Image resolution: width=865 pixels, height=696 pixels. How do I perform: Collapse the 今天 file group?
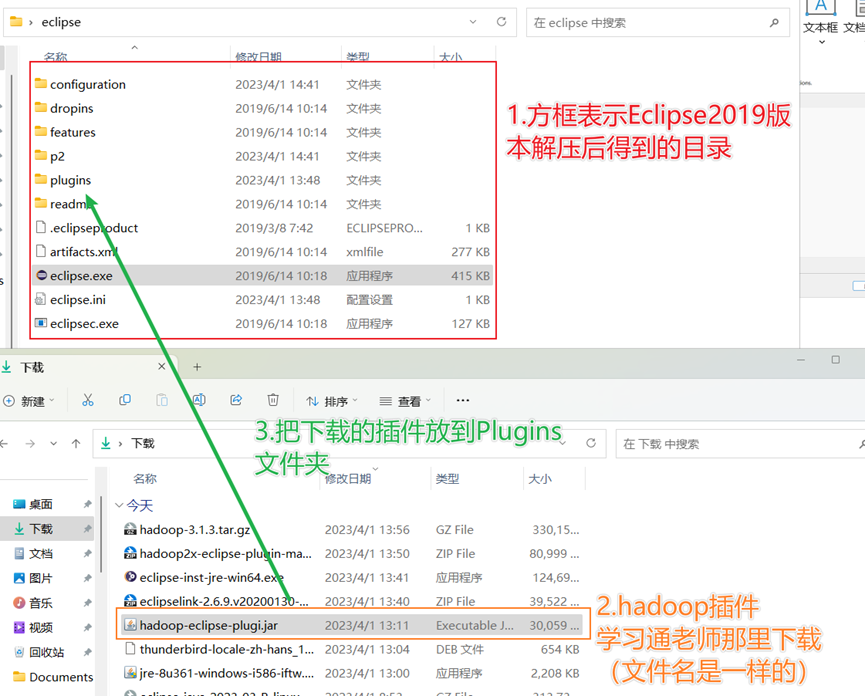pyautogui.click(x=119, y=505)
